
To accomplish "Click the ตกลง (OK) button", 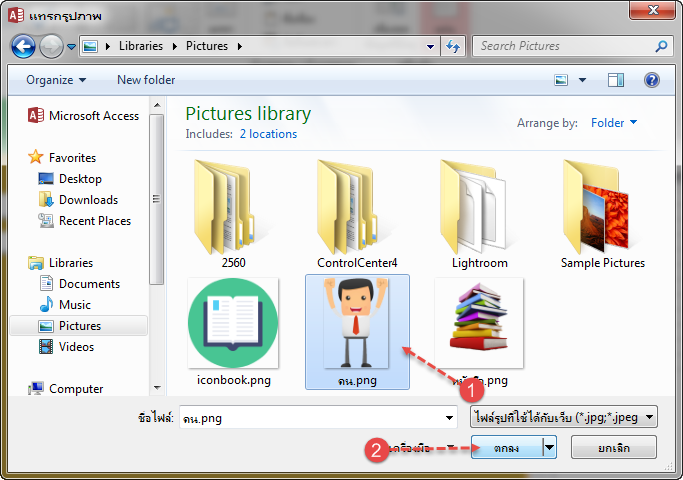I will point(506,447).
